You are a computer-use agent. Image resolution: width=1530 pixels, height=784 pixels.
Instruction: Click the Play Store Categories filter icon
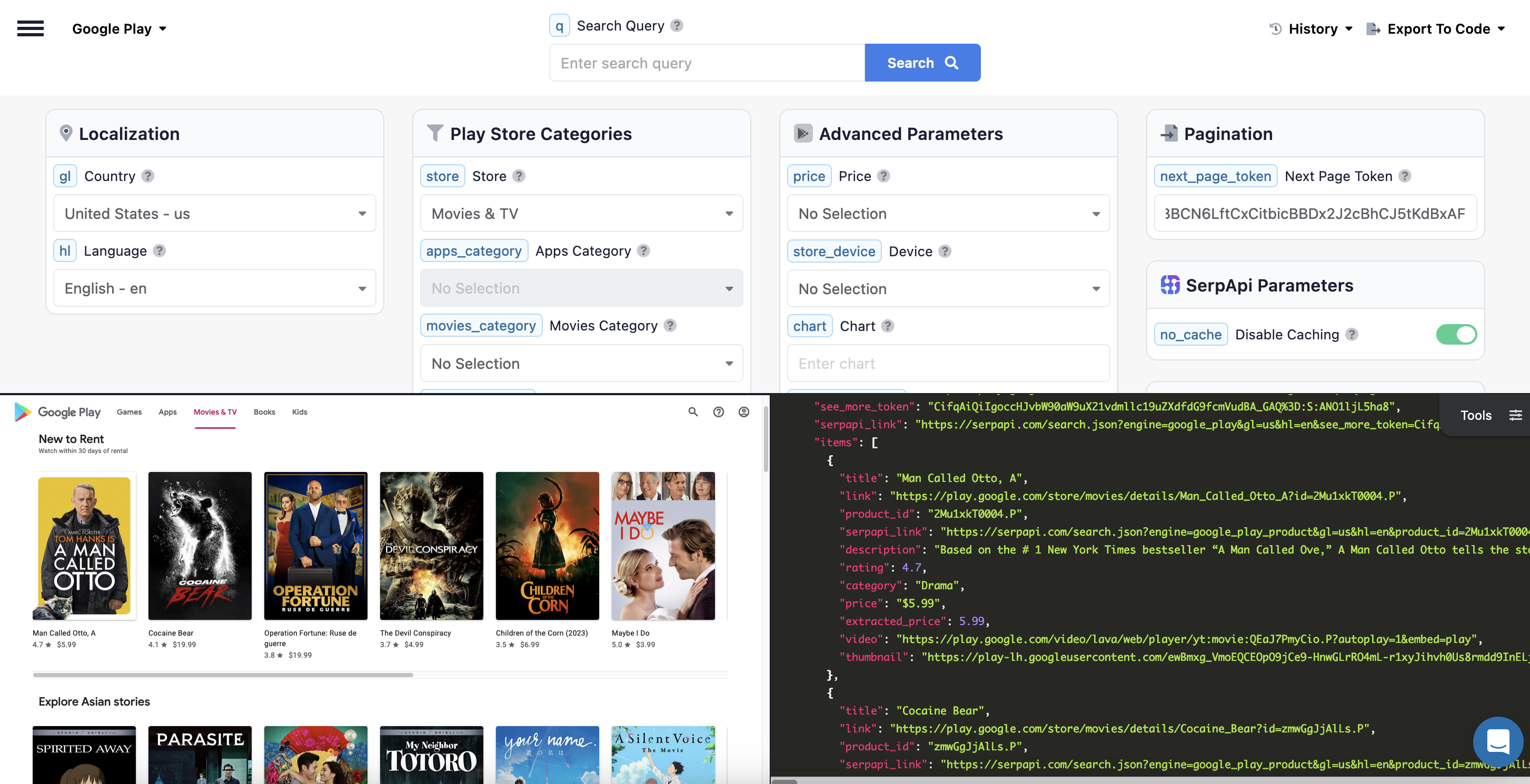point(435,133)
